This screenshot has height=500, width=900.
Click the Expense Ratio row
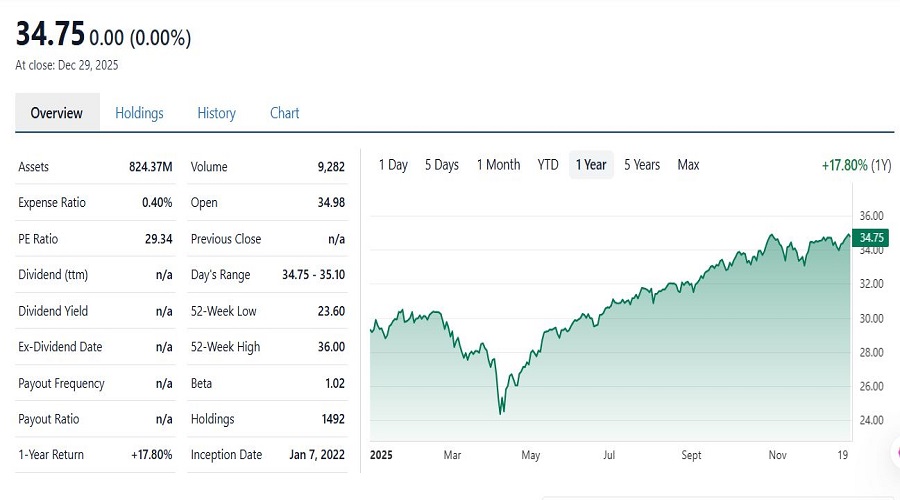95,203
